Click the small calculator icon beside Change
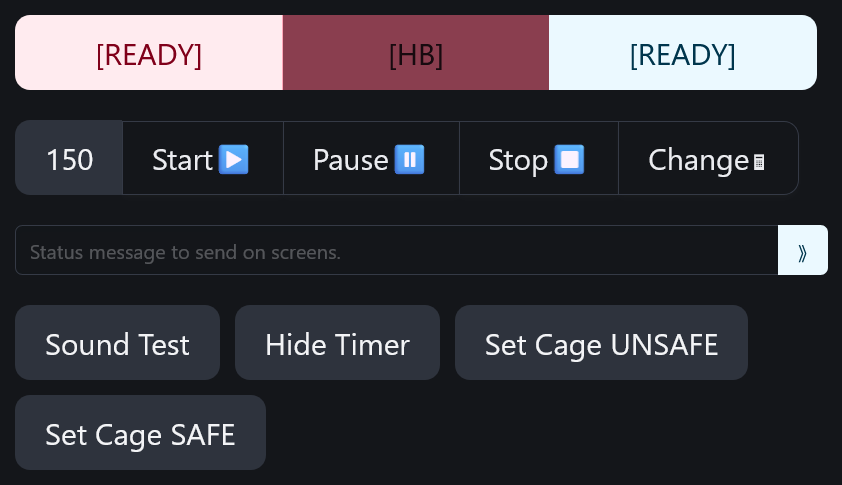The image size is (842, 485). (759, 162)
